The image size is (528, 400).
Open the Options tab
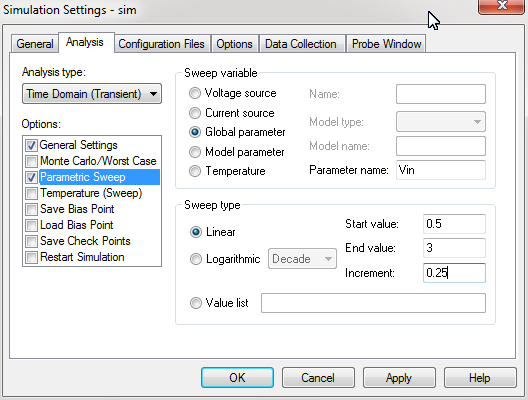(234, 44)
